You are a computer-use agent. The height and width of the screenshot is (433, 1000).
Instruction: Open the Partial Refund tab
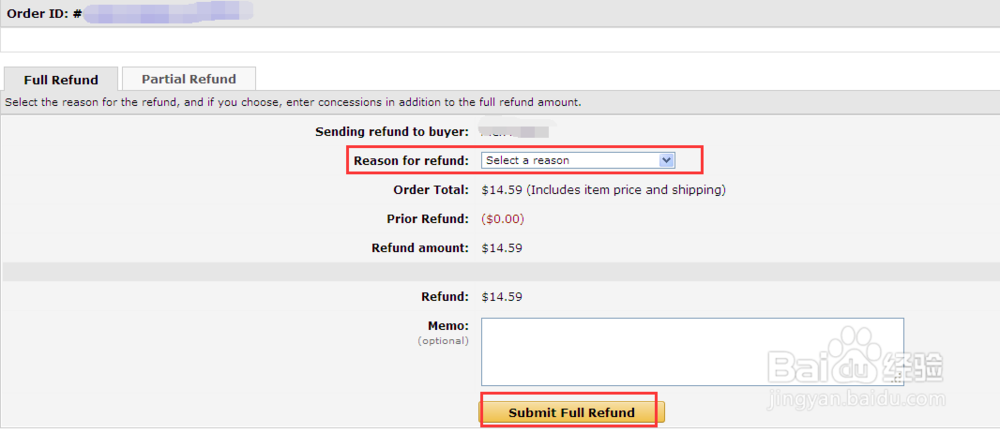188,79
